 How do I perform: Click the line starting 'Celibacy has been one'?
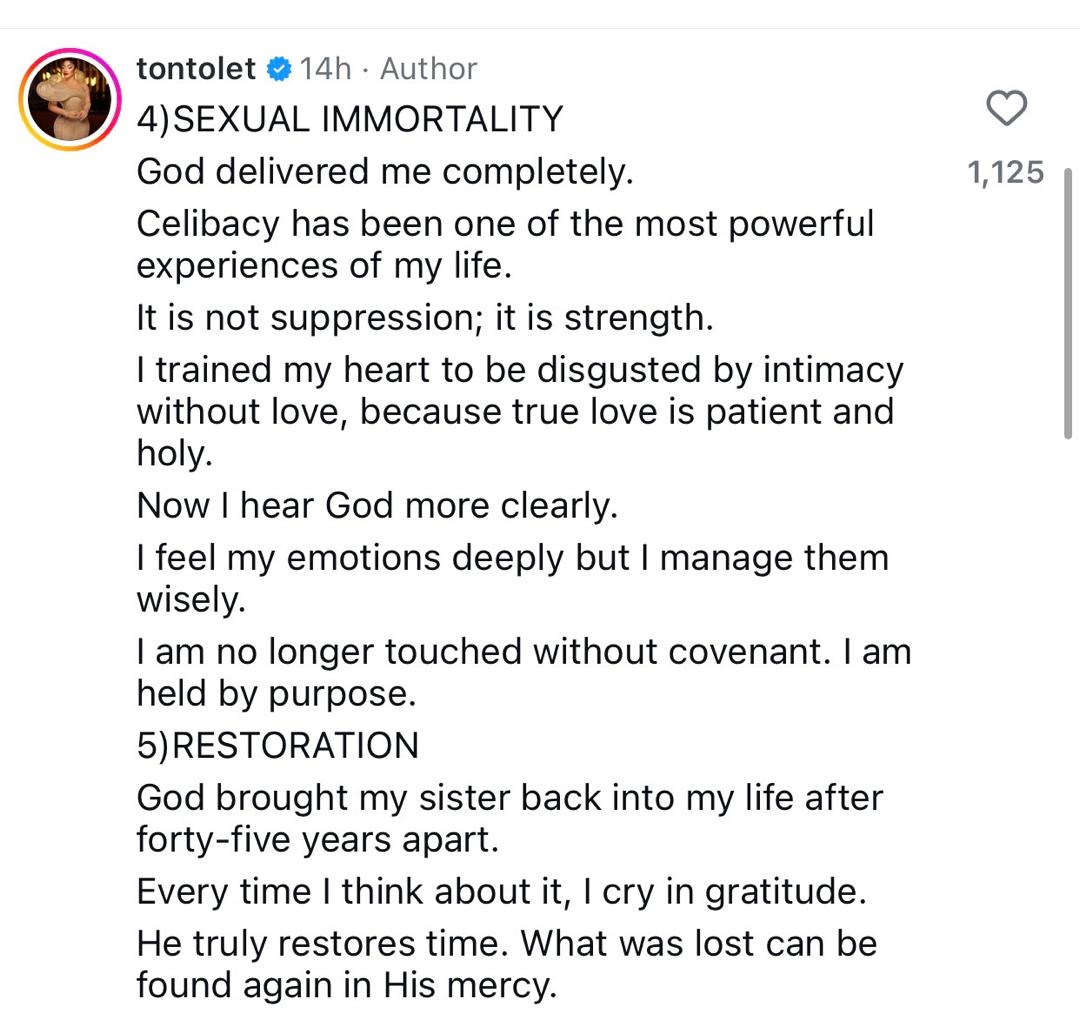tap(505, 224)
